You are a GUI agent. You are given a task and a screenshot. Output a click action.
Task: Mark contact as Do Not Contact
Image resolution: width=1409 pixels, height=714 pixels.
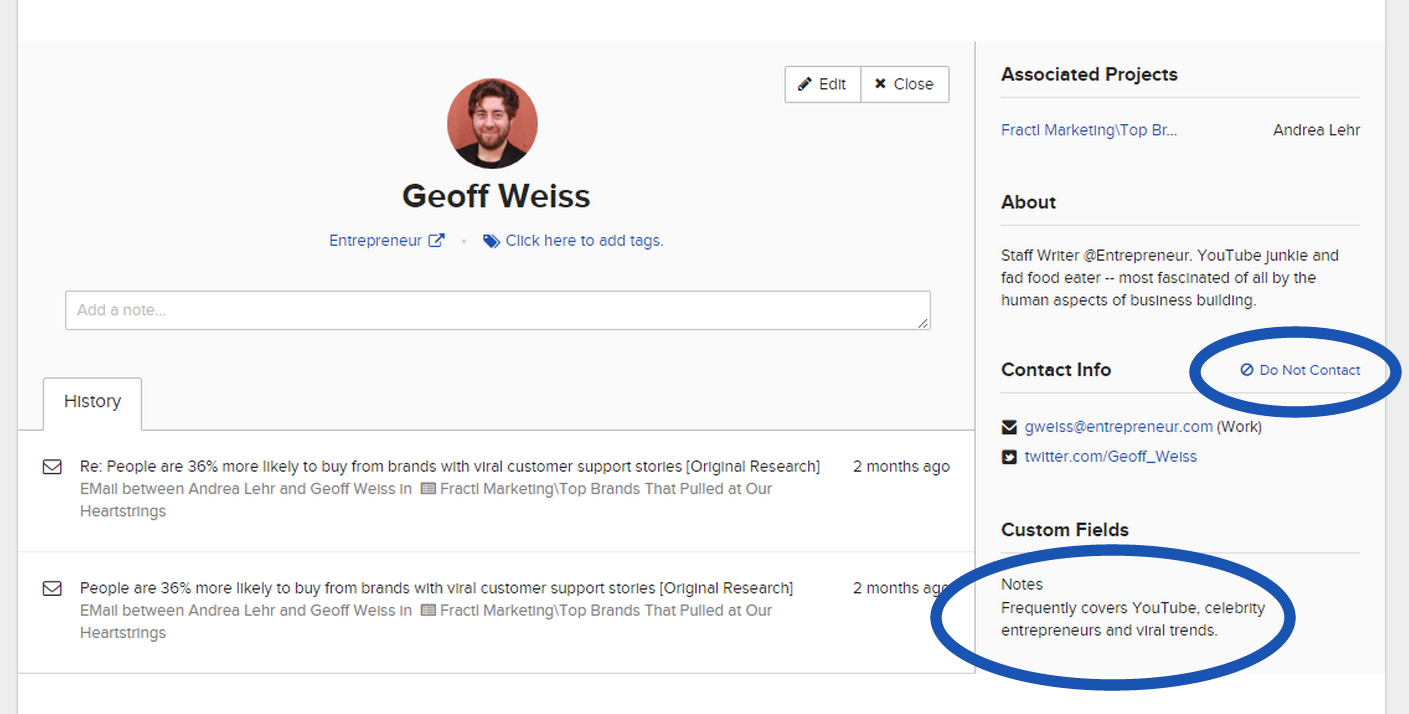click(1300, 370)
